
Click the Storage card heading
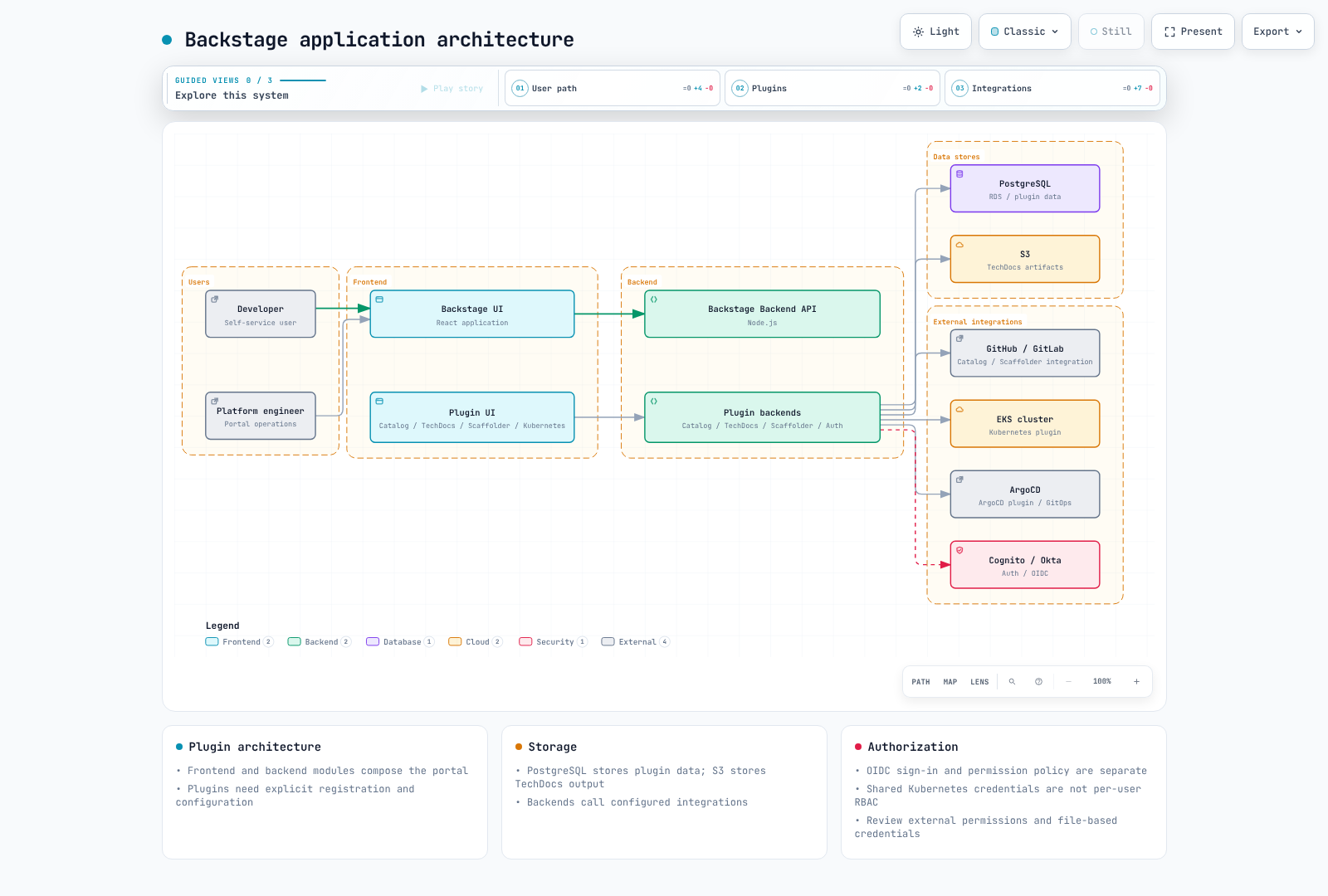pos(552,747)
